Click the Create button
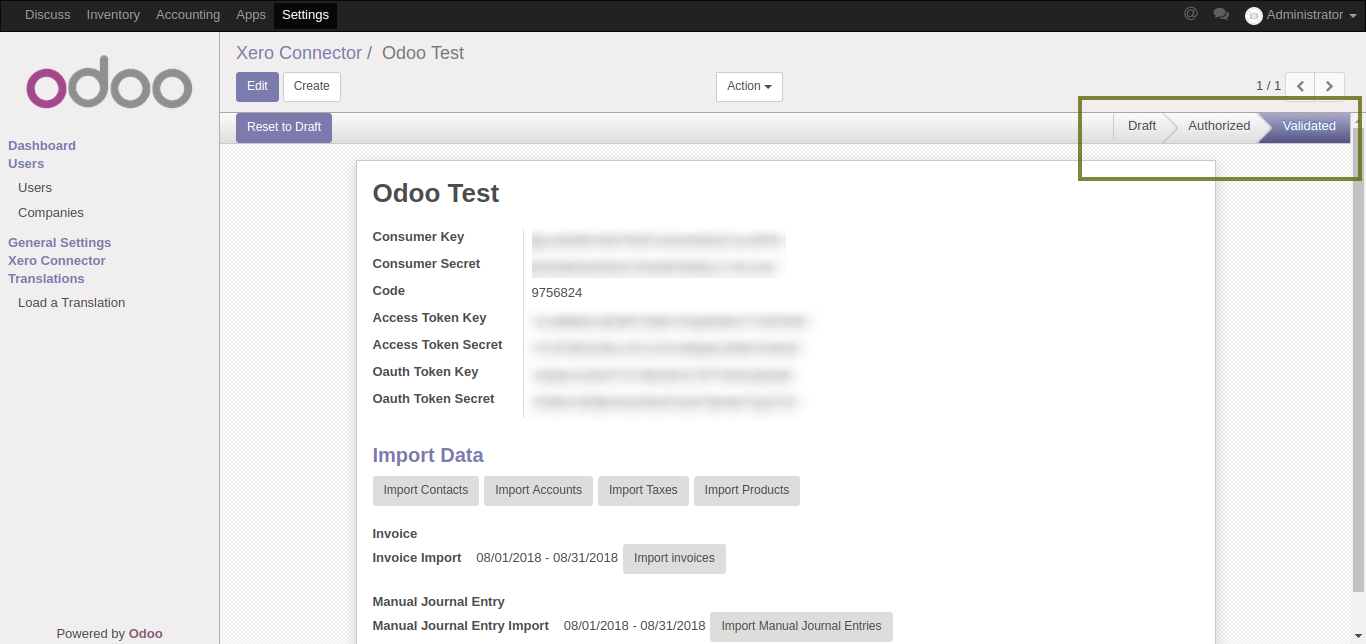Viewport: 1366px width, 644px height. coord(312,86)
